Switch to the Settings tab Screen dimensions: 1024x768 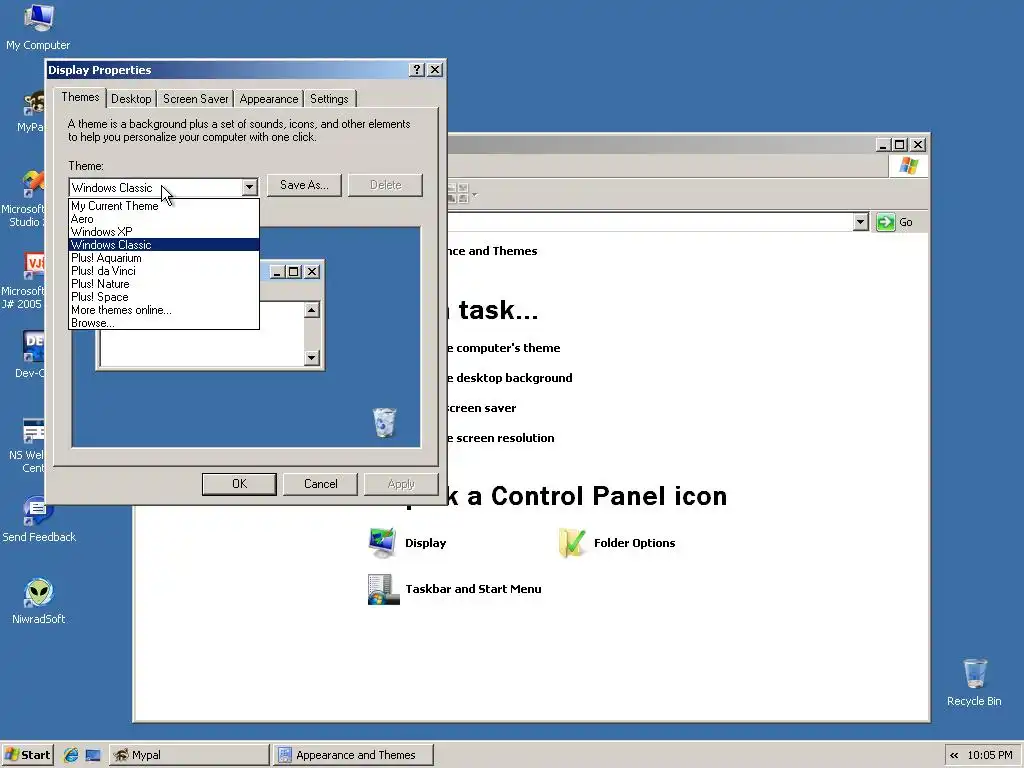click(329, 99)
